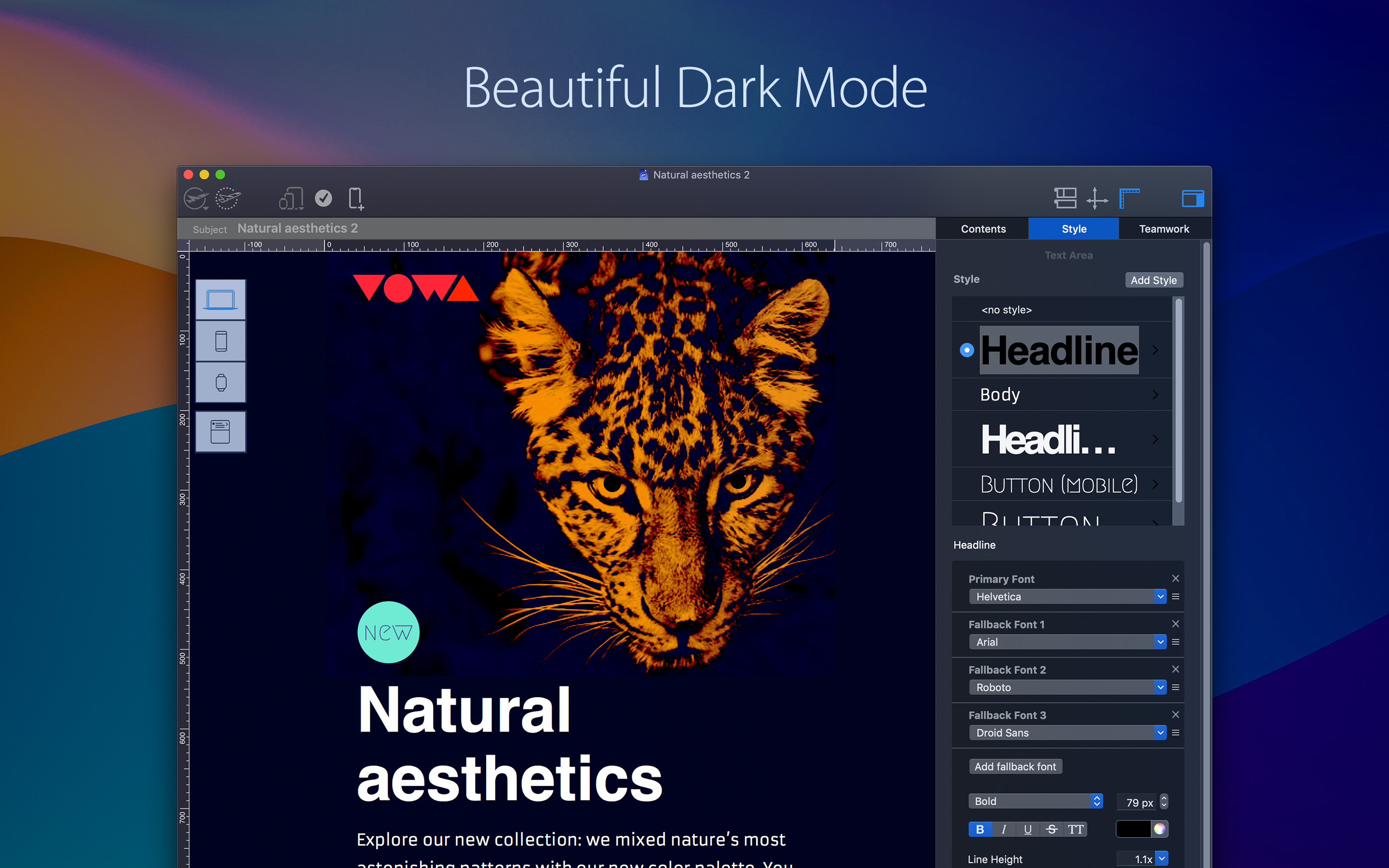Open the Primary Font Helvetica dropdown
This screenshot has height=868, width=1389.
(x=1068, y=597)
